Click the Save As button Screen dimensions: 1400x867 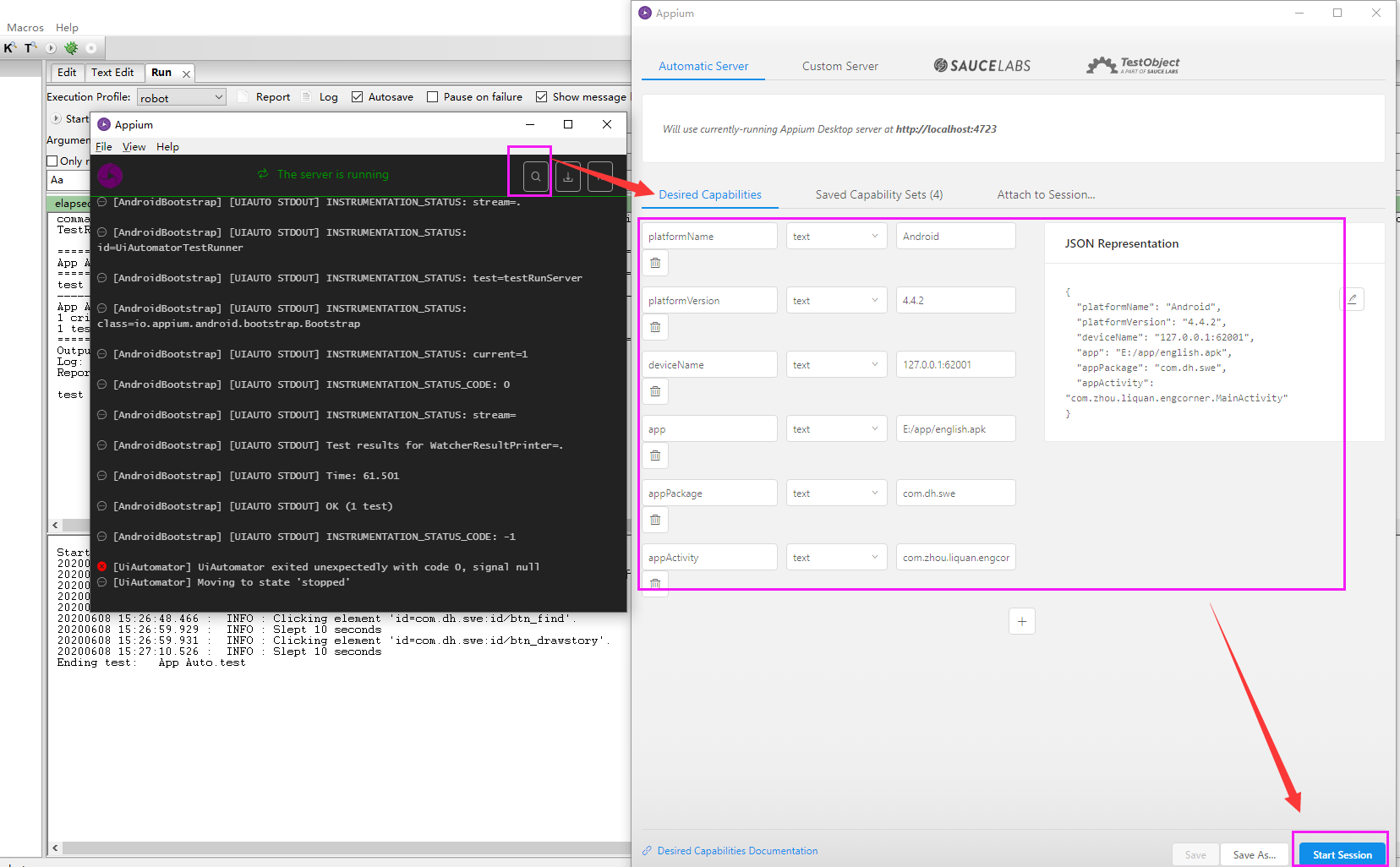click(1255, 854)
